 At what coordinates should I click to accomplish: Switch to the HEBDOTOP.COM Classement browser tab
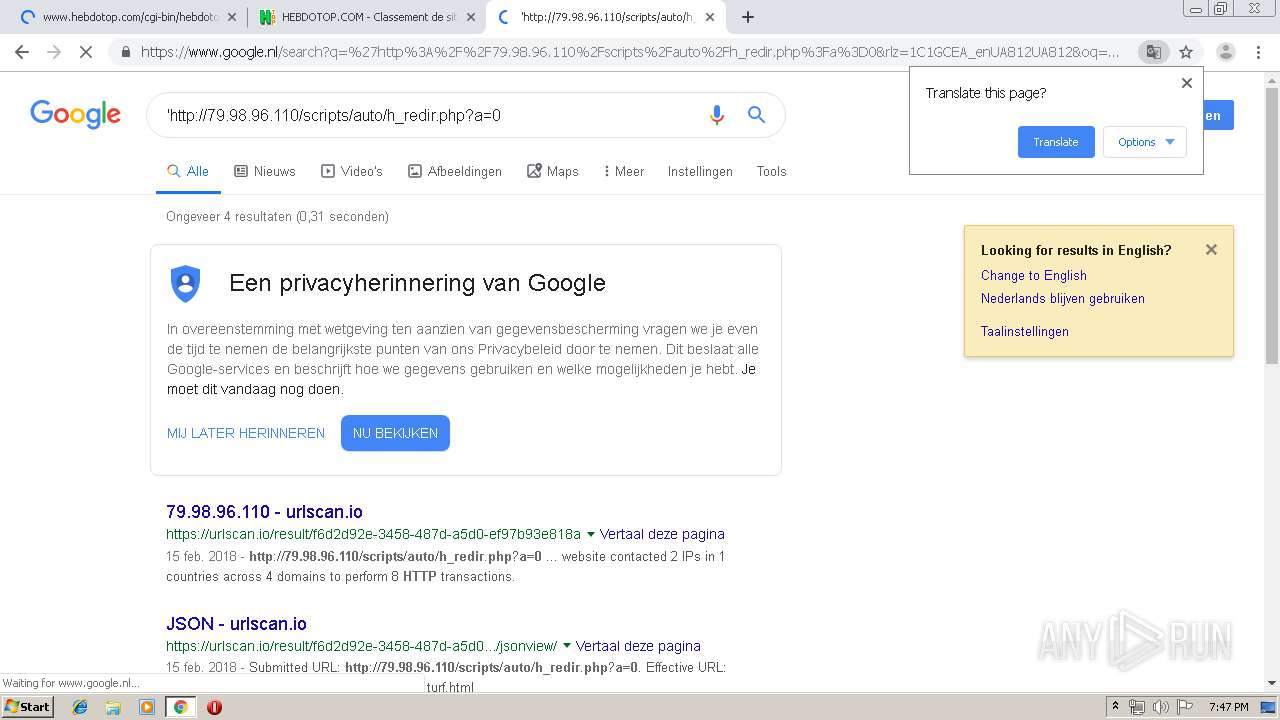tap(367, 17)
